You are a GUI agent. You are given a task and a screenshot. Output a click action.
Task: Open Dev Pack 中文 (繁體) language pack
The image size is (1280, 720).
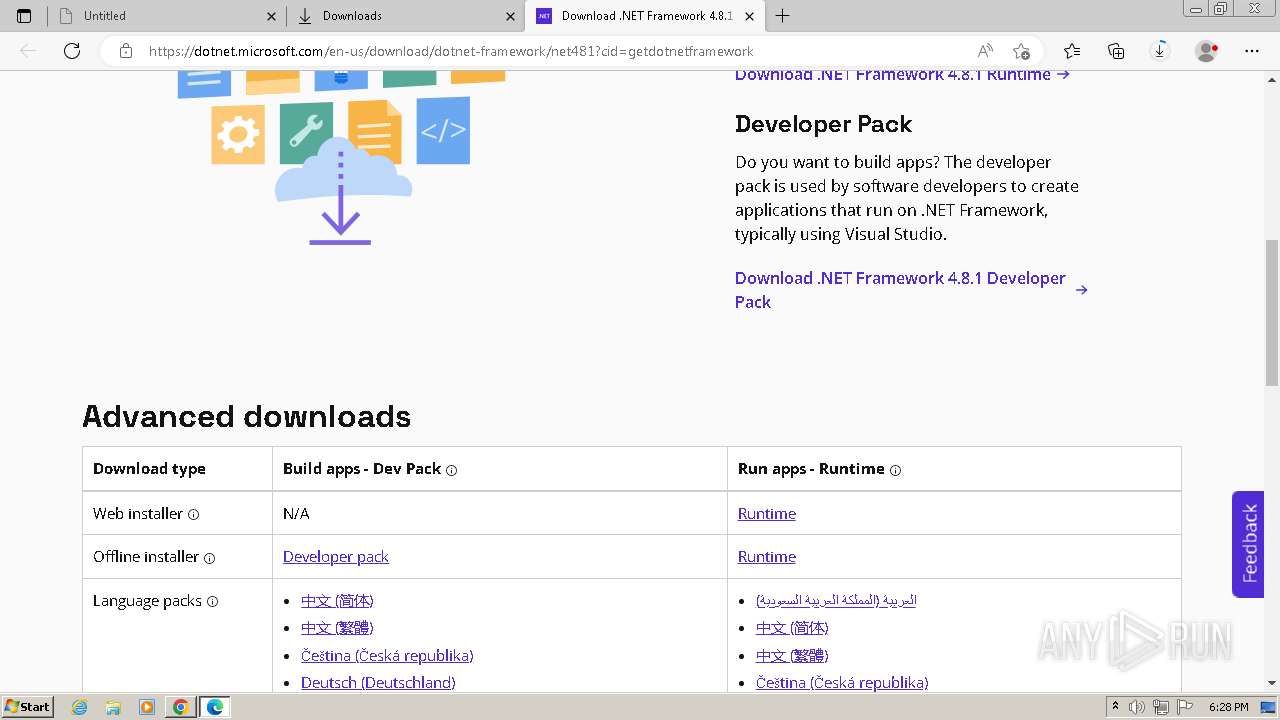point(337,628)
